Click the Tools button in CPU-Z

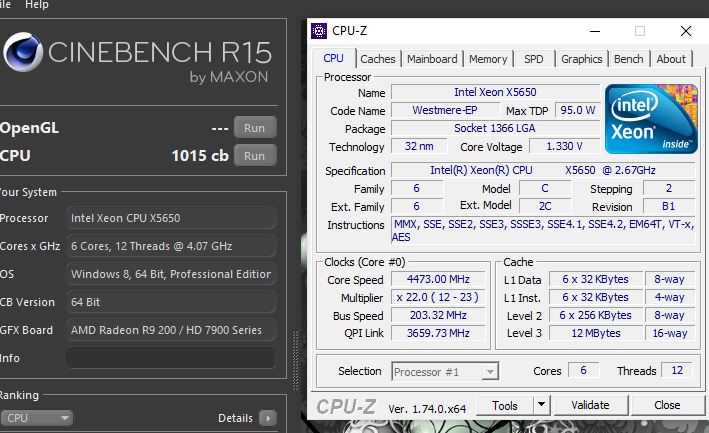(x=505, y=405)
